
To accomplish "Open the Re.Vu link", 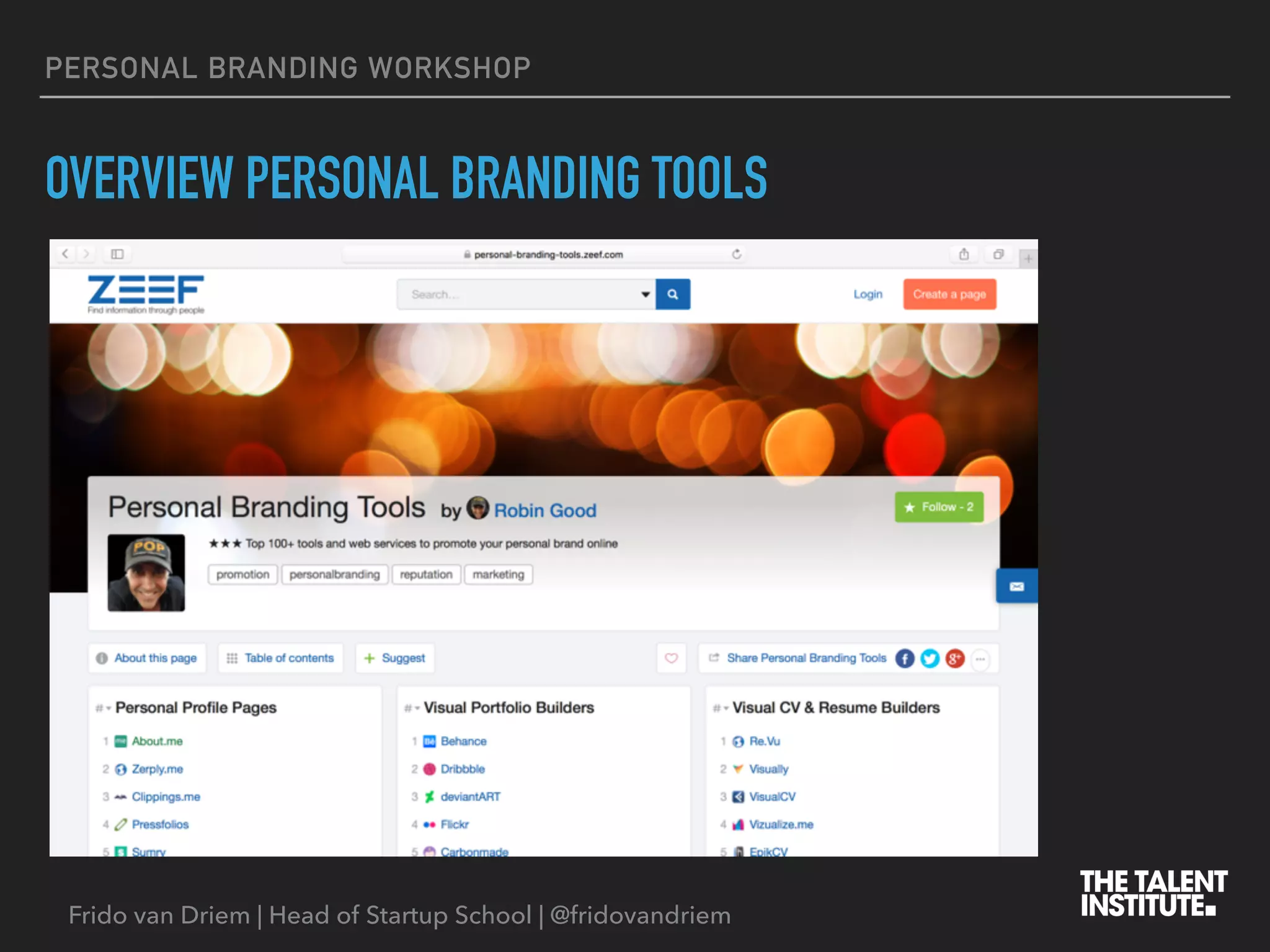I will click(x=765, y=741).
